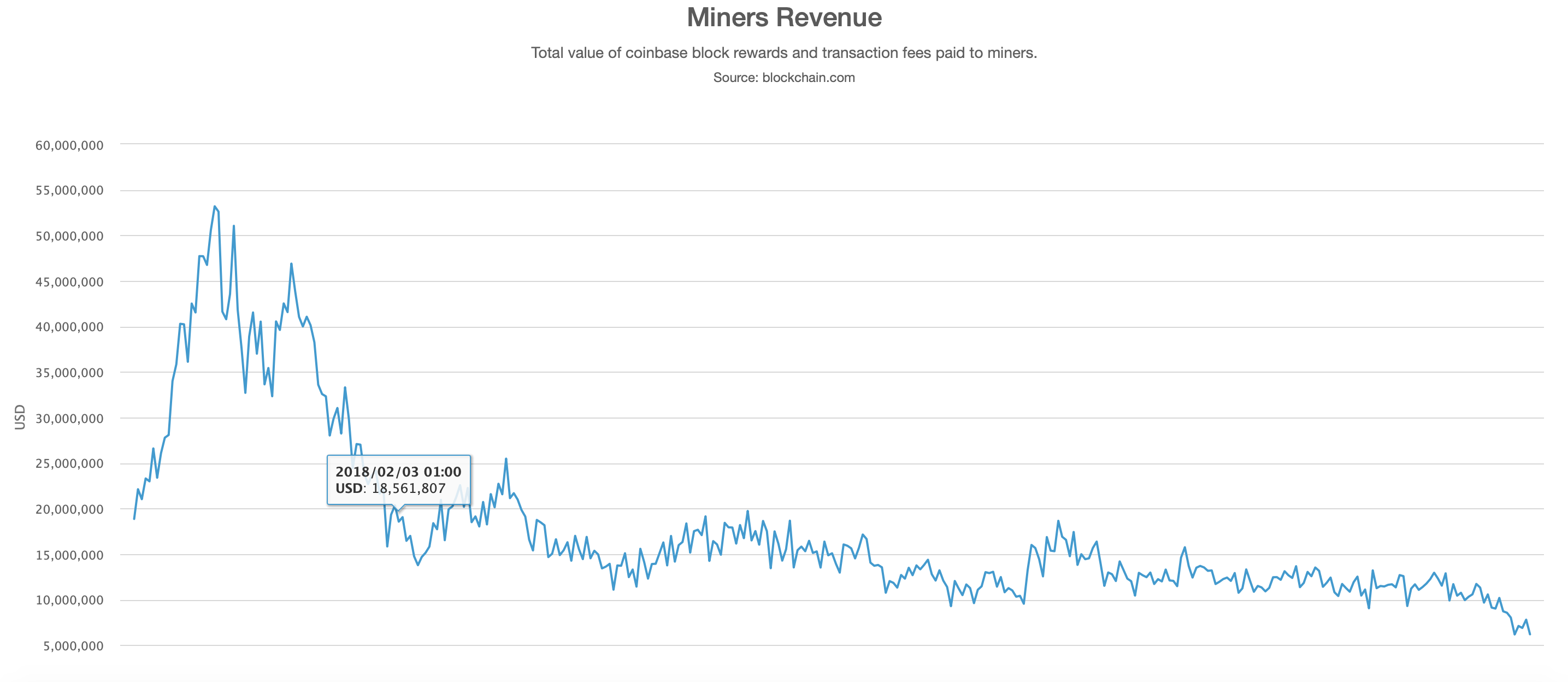
Task: Click the 45,000,000 y-axis label
Action: [x=69, y=282]
